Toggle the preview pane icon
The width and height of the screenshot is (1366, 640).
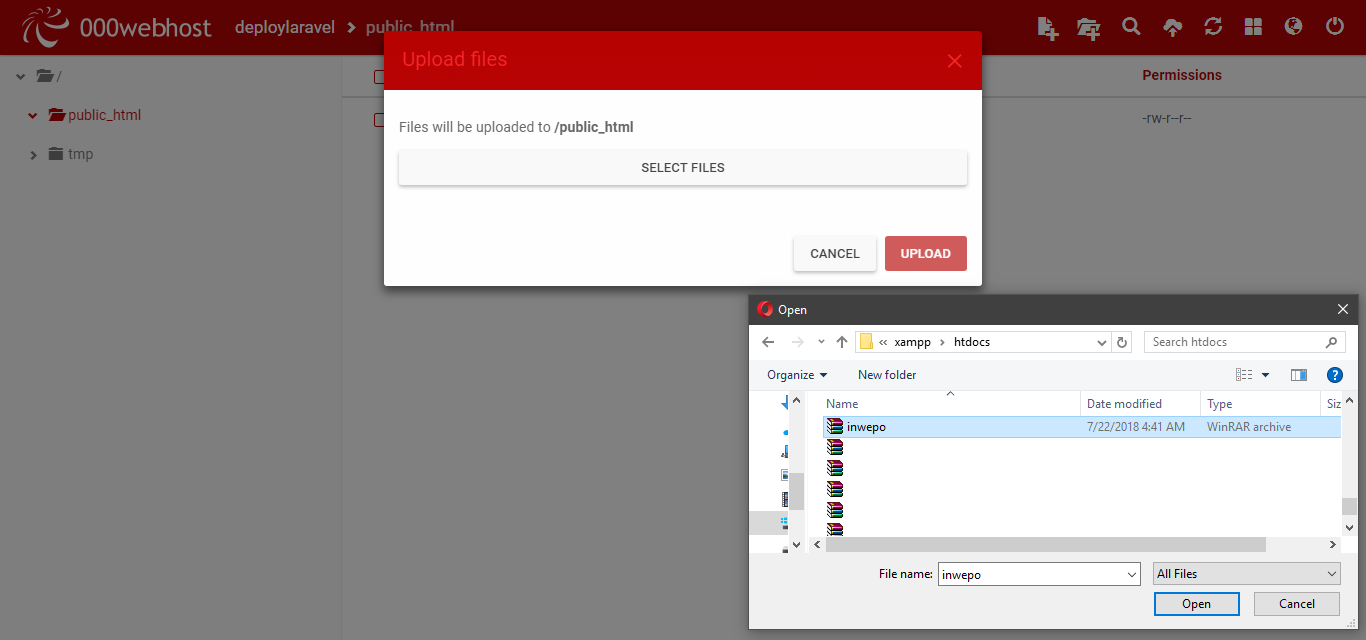(x=1299, y=375)
